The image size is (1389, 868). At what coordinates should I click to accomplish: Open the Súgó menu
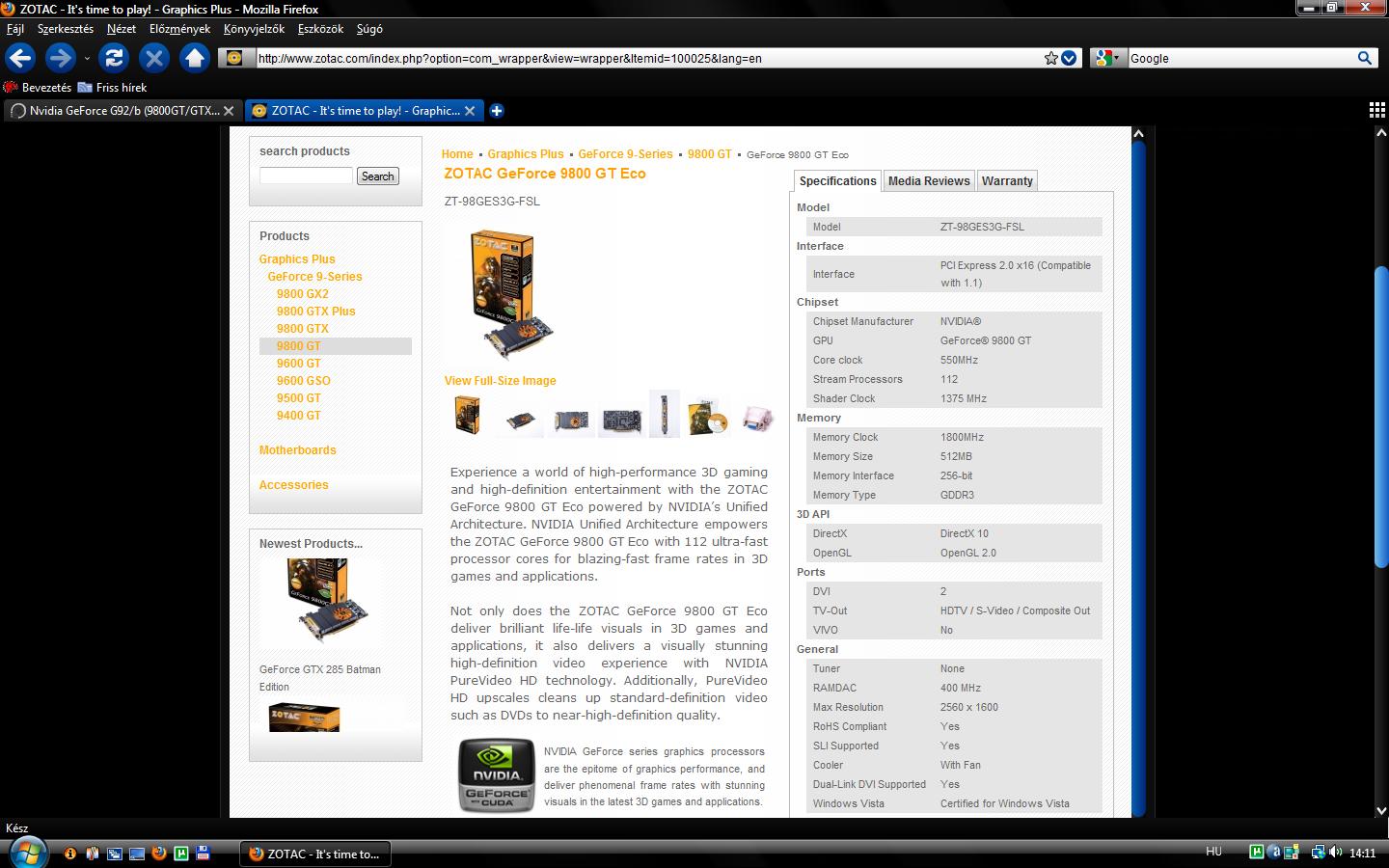(x=369, y=29)
